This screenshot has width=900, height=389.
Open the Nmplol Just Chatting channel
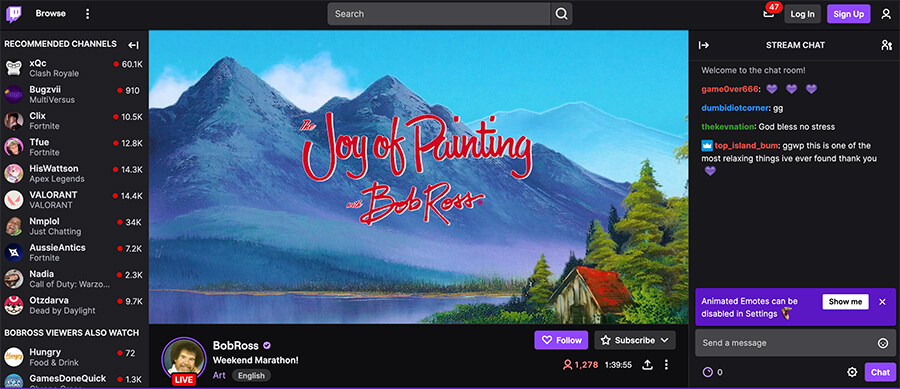click(74, 226)
